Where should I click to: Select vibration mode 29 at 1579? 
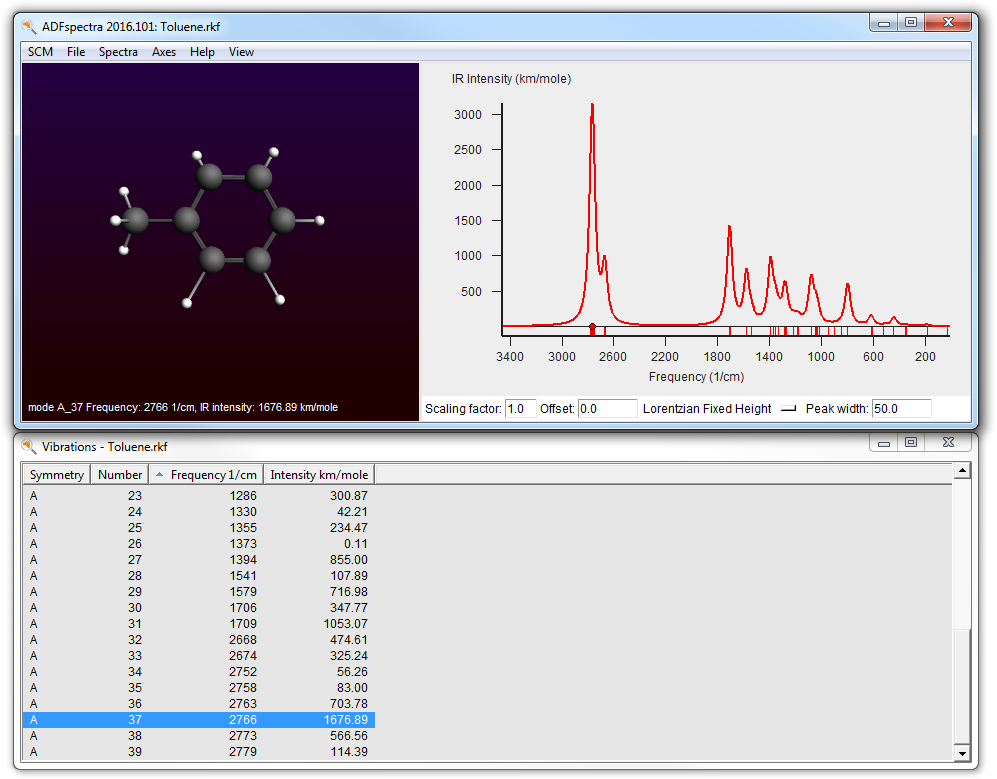coord(198,591)
